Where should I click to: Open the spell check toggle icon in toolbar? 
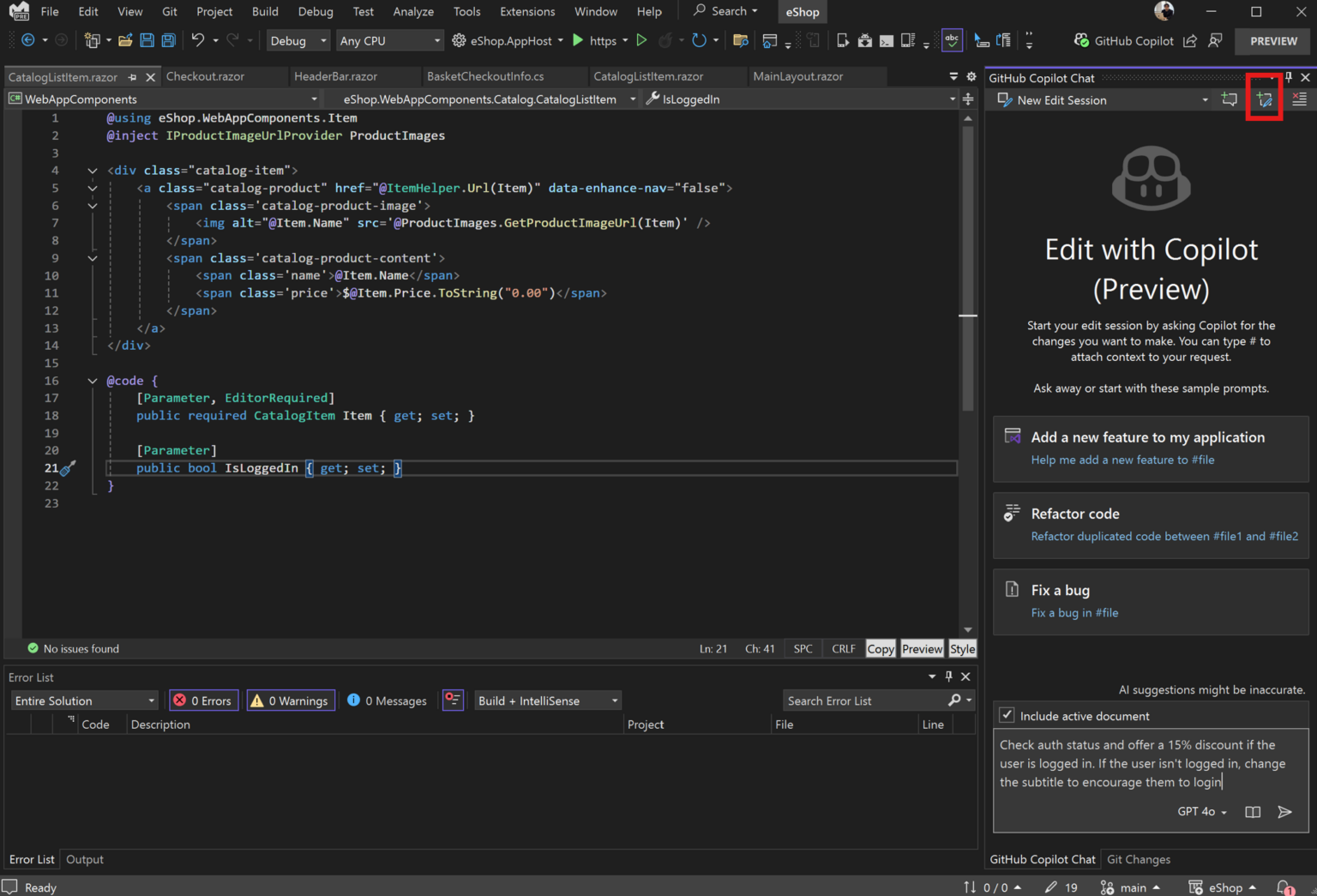952,40
